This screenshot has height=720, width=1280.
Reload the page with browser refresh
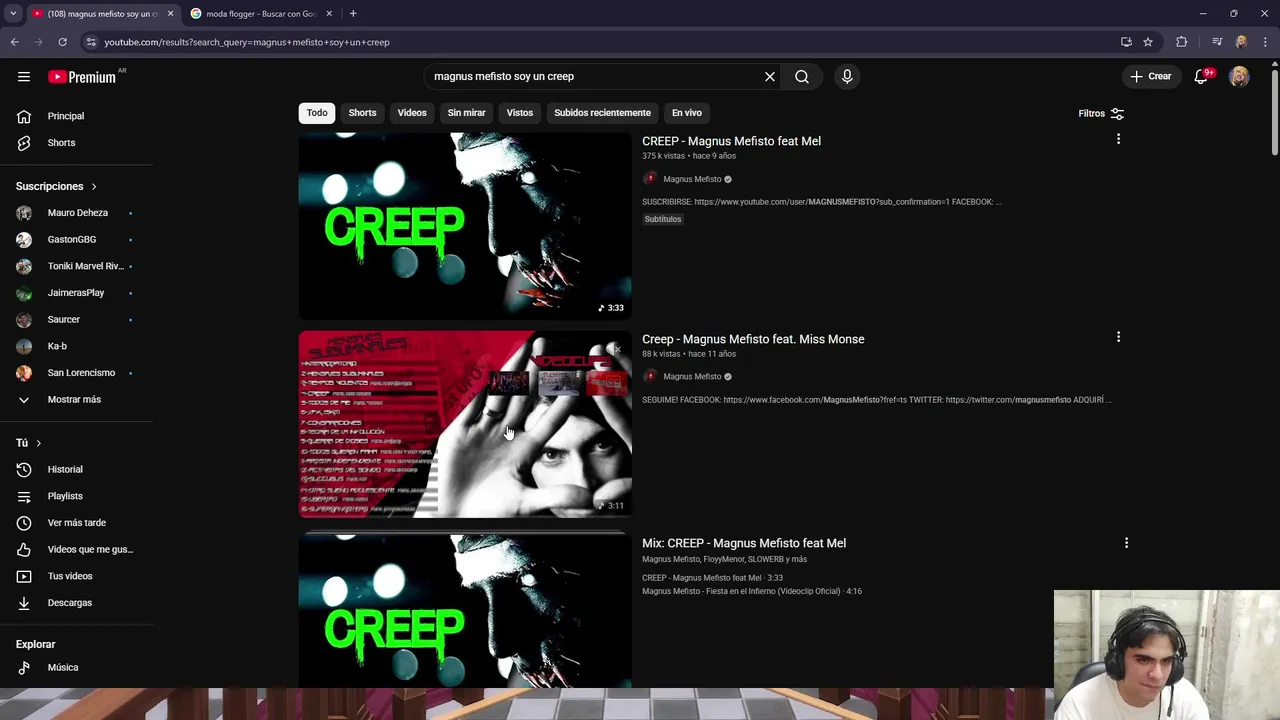click(x=62, y=42)
